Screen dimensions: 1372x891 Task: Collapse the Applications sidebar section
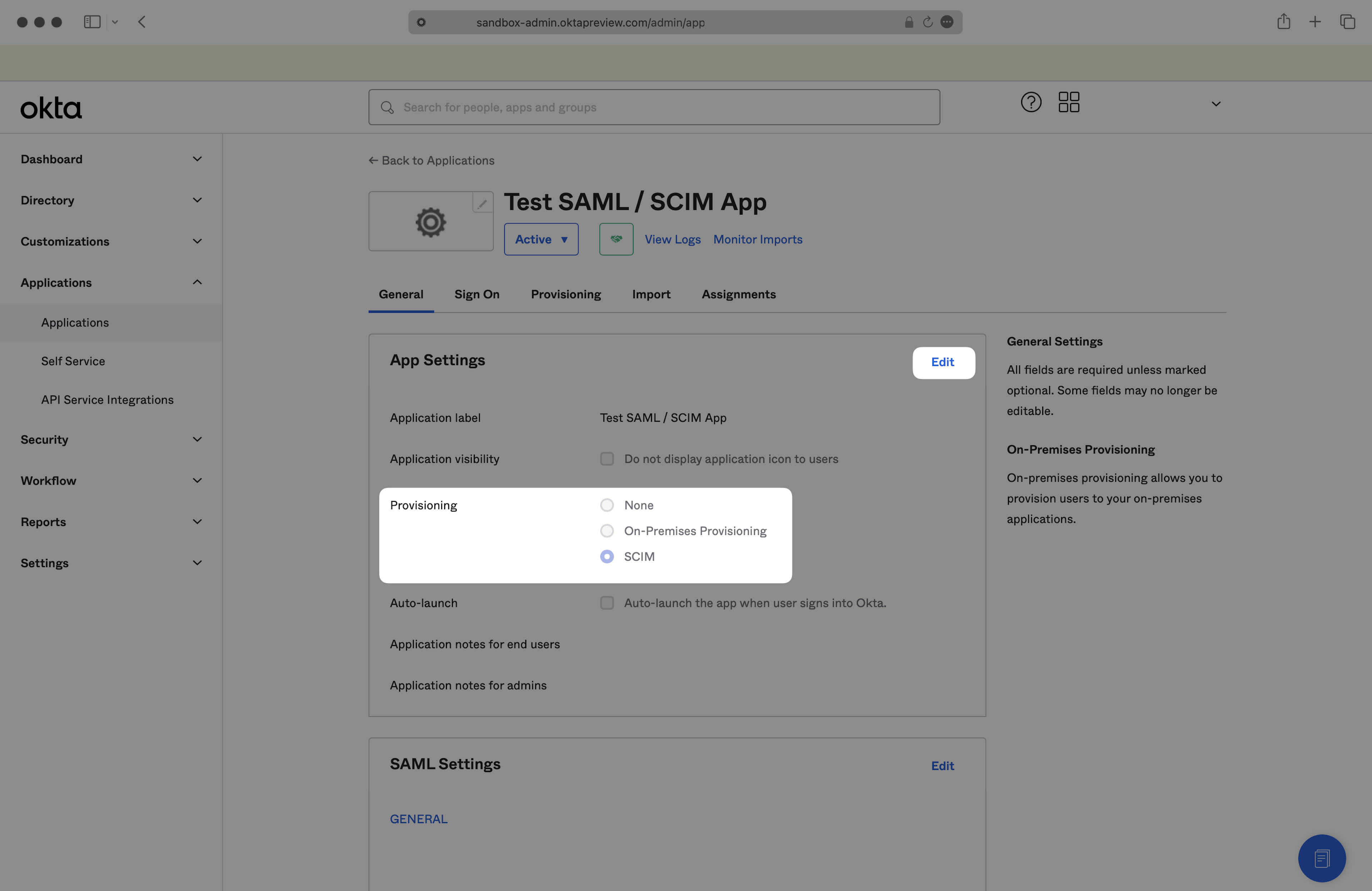pyautogui.click(x=111, y=282)
